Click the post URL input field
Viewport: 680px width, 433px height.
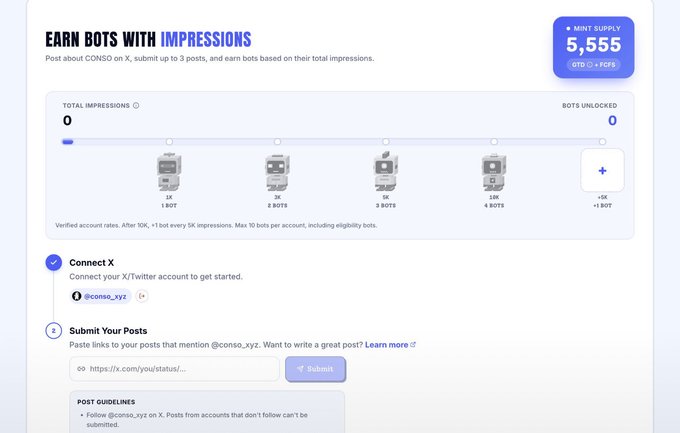(x=174, y=369)
